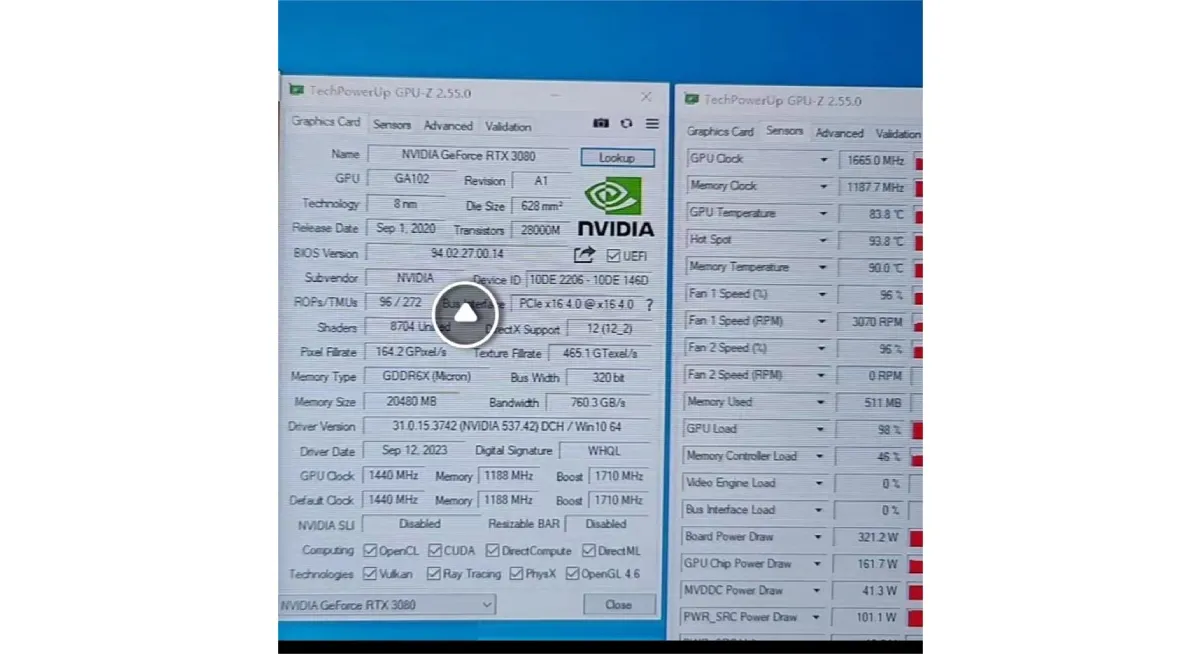
Task: Click the Fan 1 Speed reading 3070 RPM
Action: [x=873, y=322]
